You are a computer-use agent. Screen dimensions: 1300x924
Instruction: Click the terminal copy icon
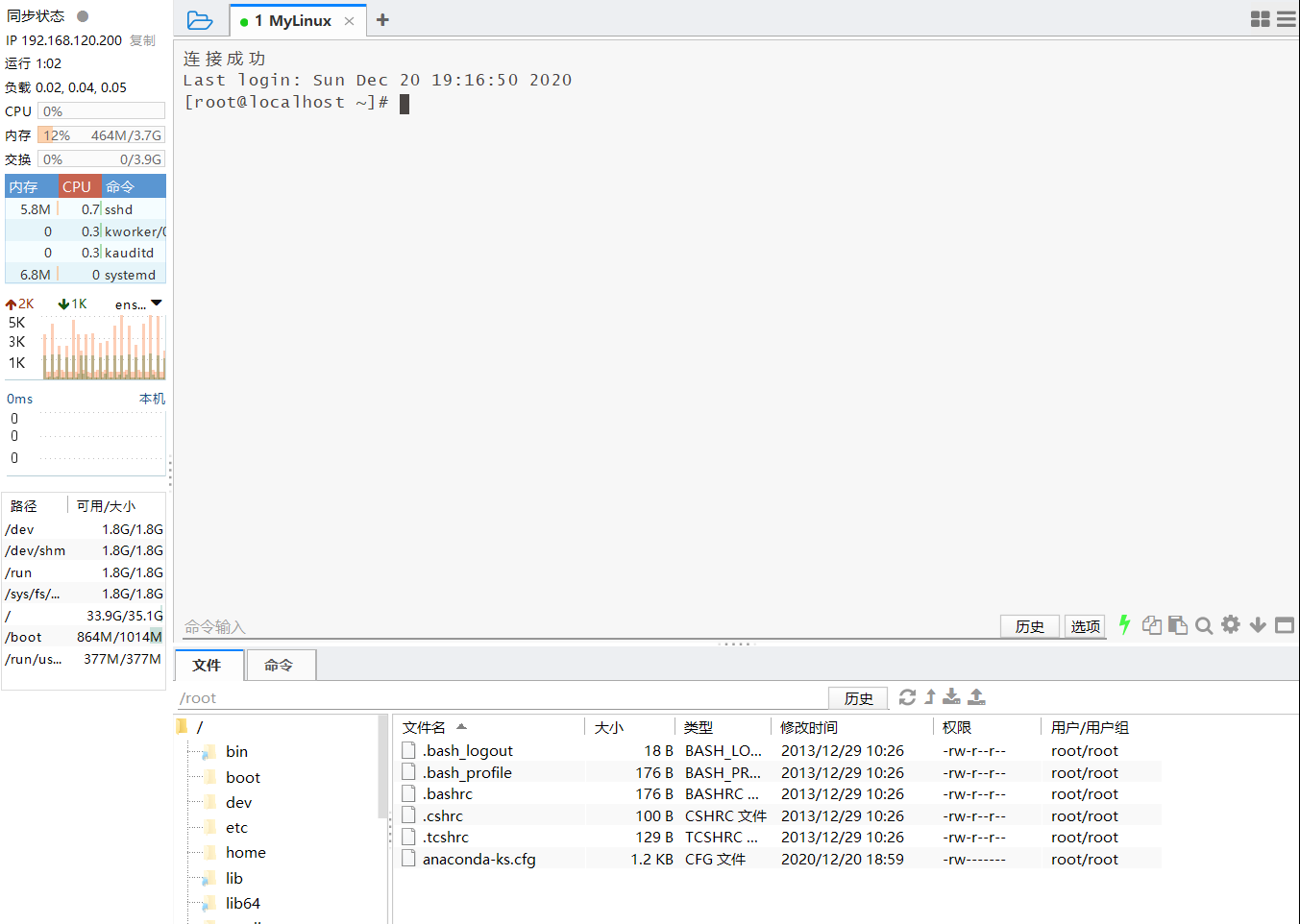click(1152, 625)
